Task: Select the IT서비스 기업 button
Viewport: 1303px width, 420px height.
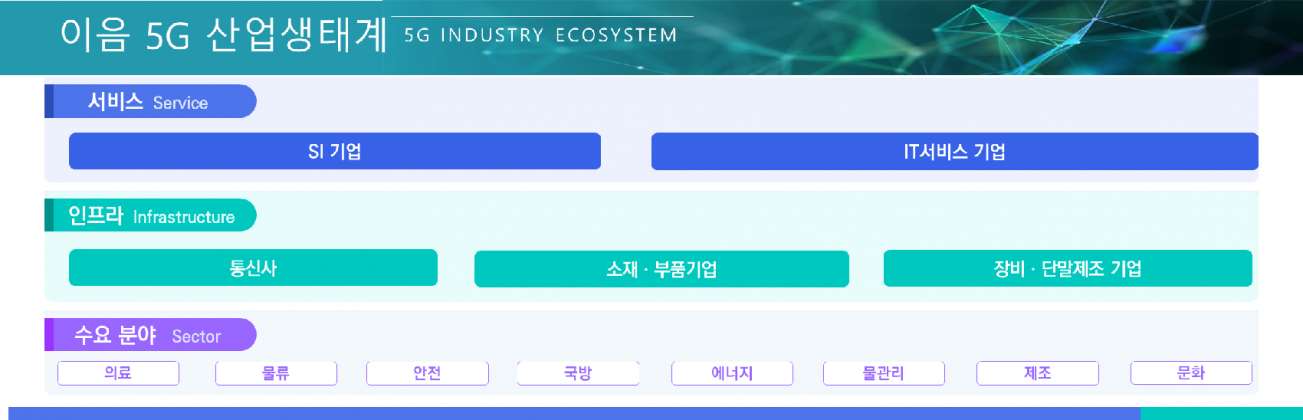Action: point(954,152)
